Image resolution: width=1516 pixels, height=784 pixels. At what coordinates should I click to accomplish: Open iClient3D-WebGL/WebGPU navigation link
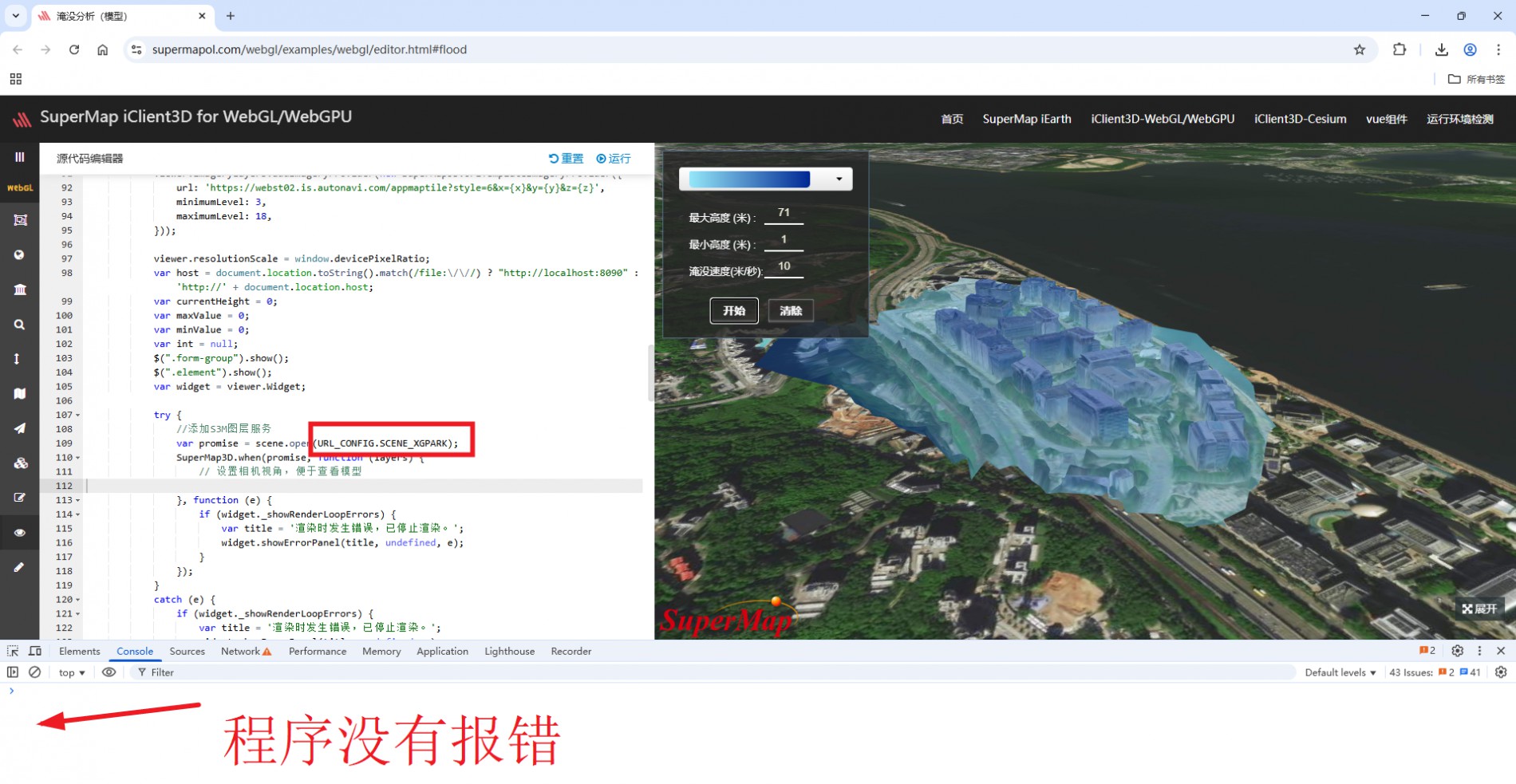(1163, 119)
